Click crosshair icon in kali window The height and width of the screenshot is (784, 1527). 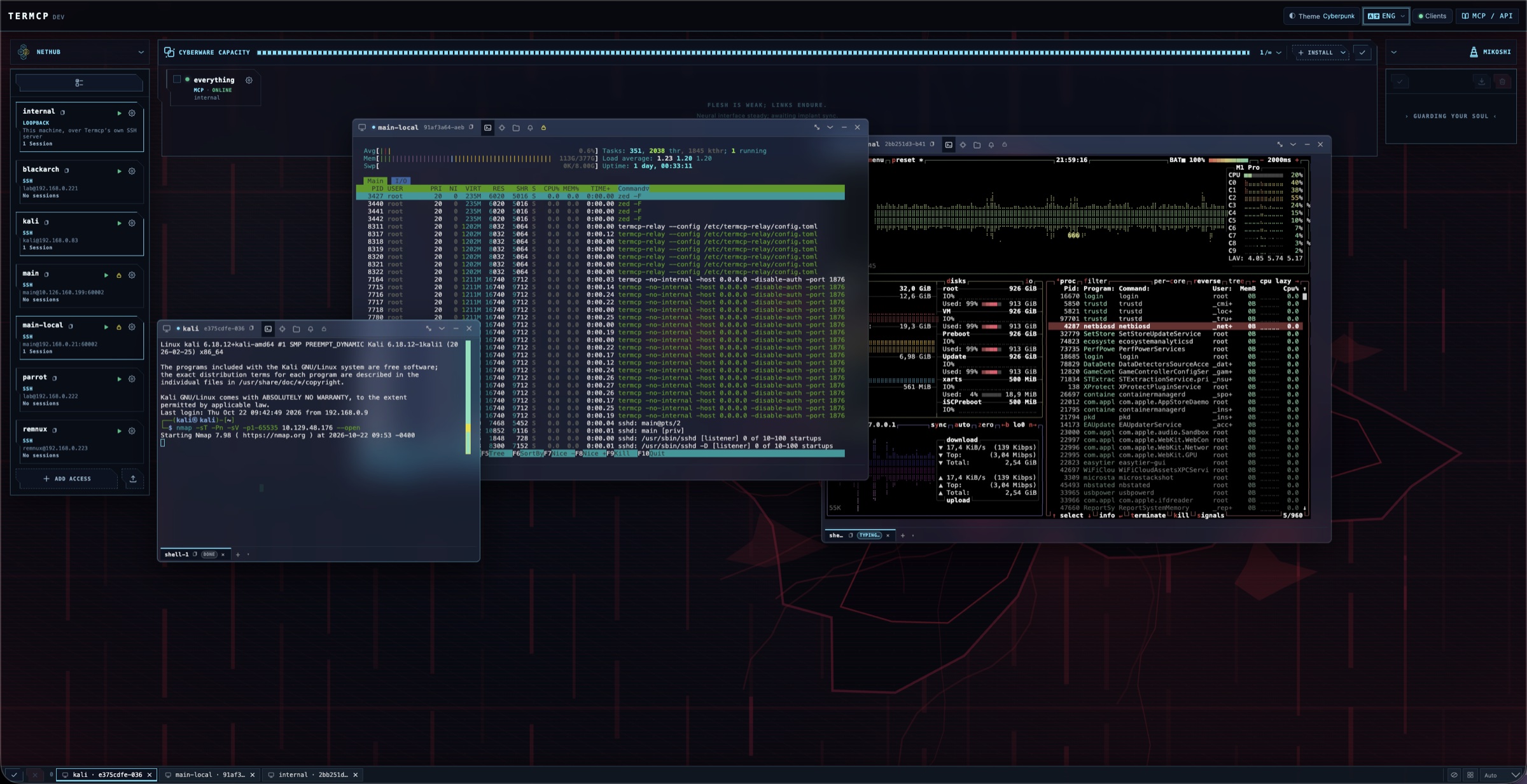tap(282, 329)
